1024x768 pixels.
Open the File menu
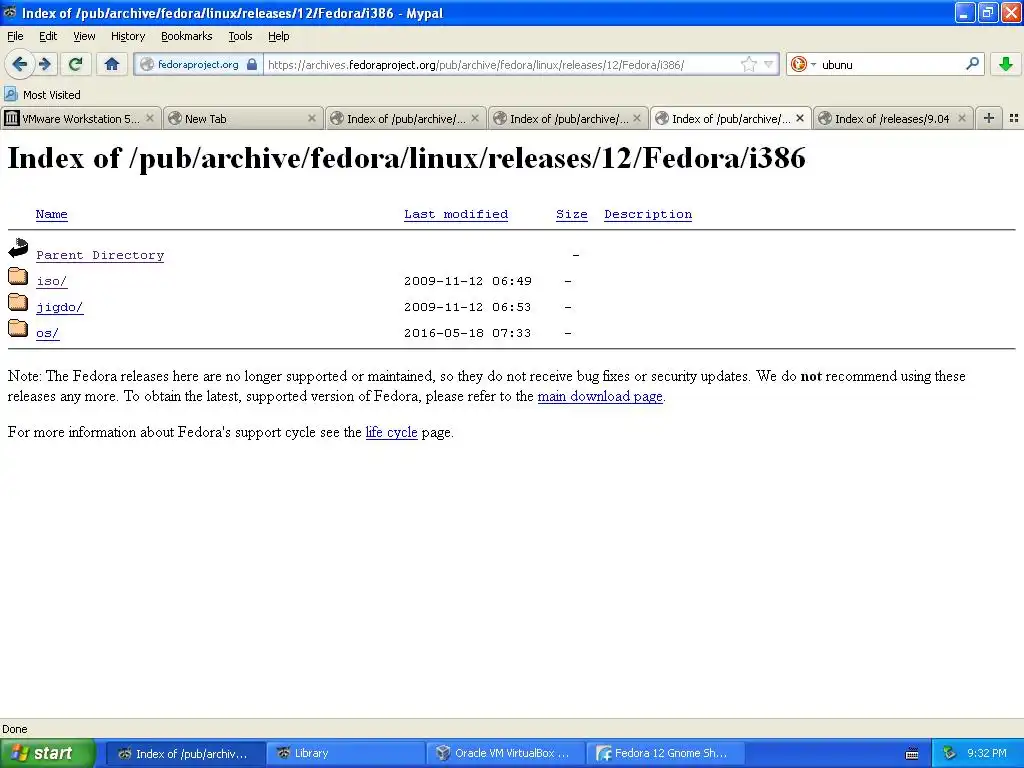click(x=15, y=36)
